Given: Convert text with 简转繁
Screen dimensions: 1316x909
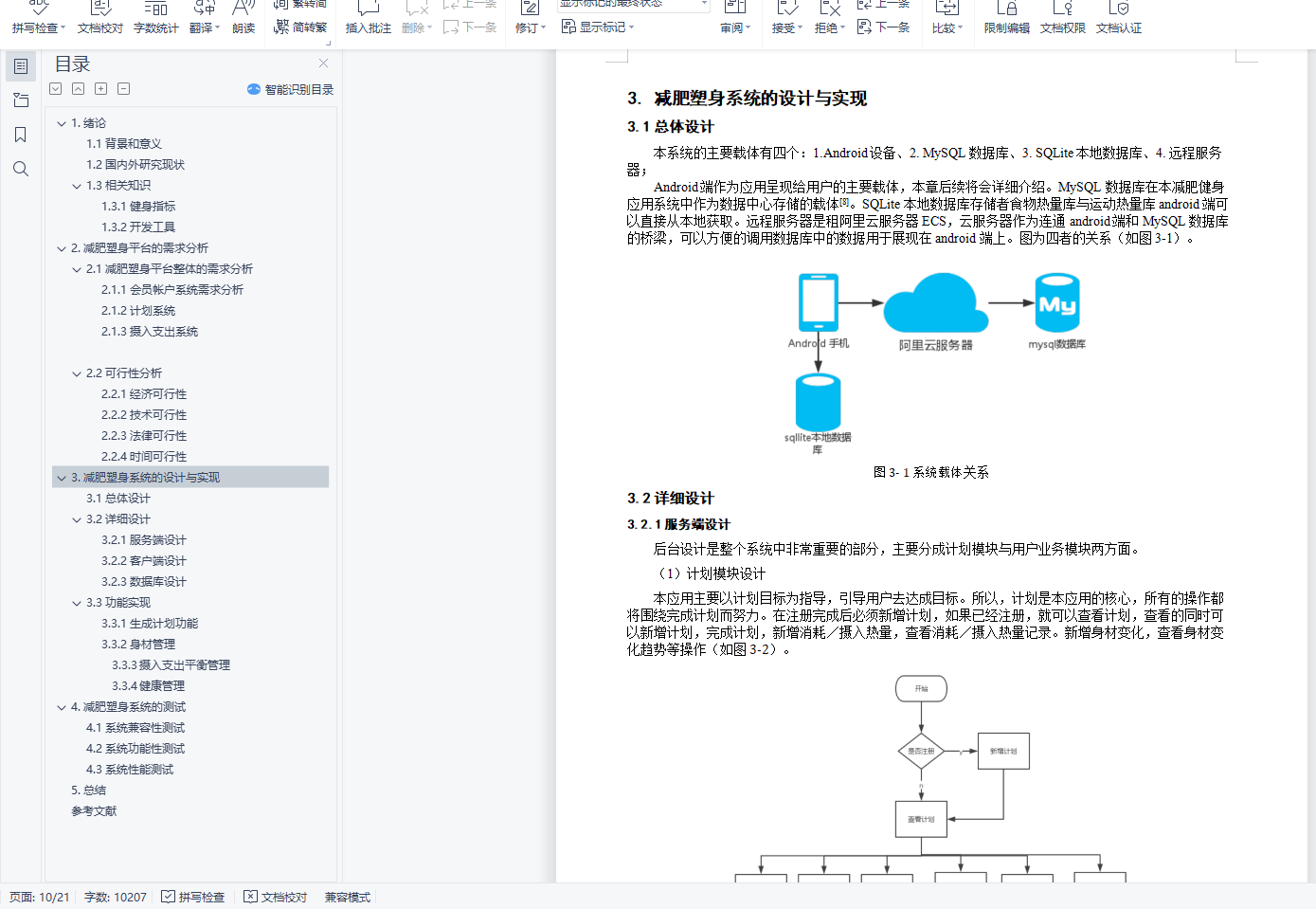Looking at the screenshot, I should pyautogui.click(x=300, y=27).
